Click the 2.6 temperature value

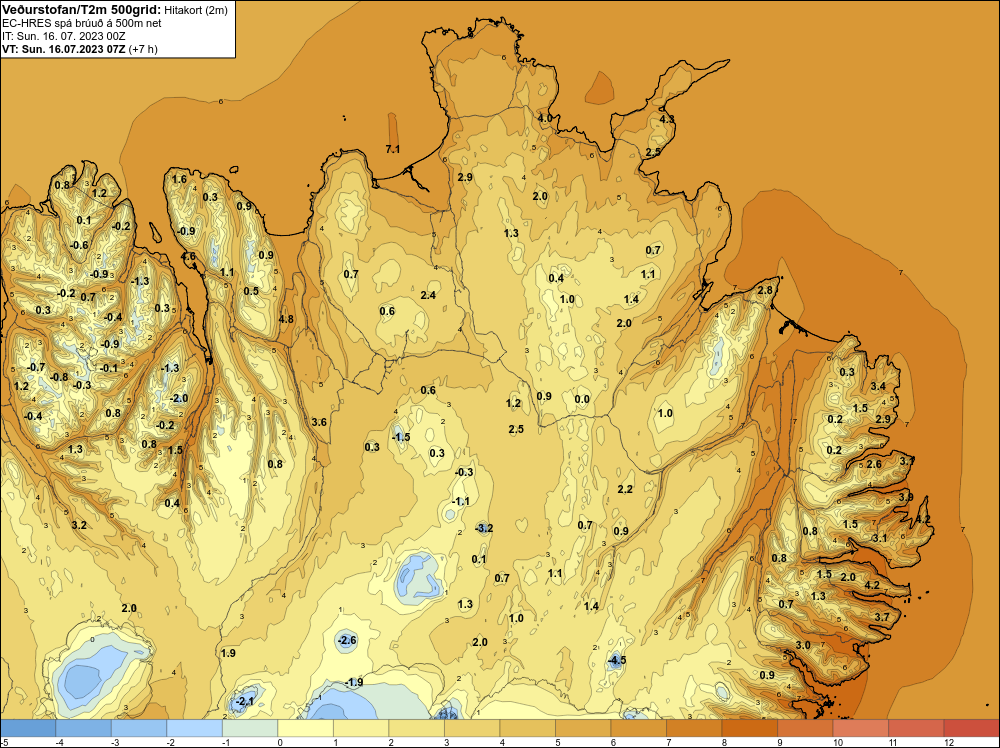coord(874,464)
